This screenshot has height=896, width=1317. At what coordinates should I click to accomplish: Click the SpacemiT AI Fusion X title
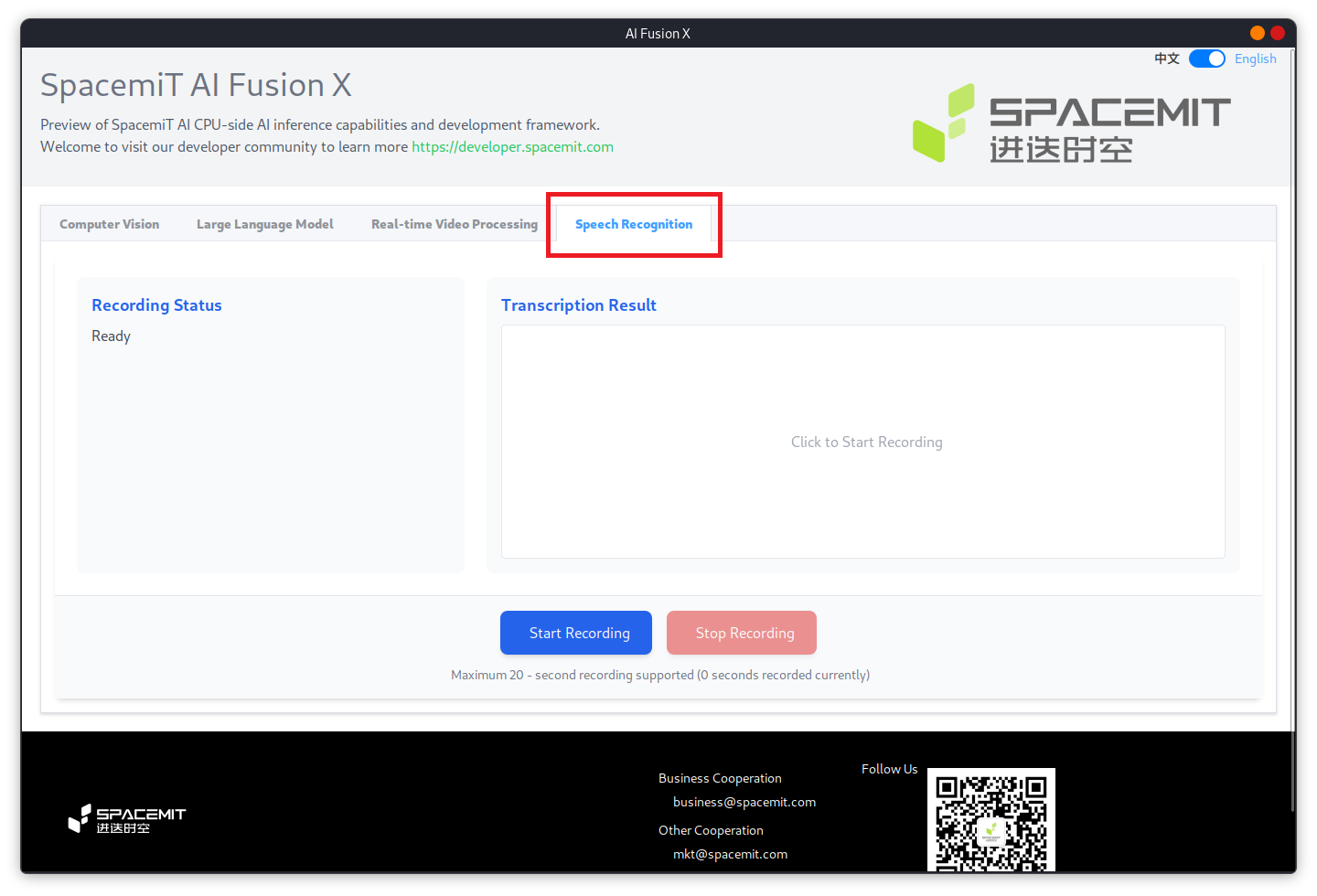coord(196,85)
